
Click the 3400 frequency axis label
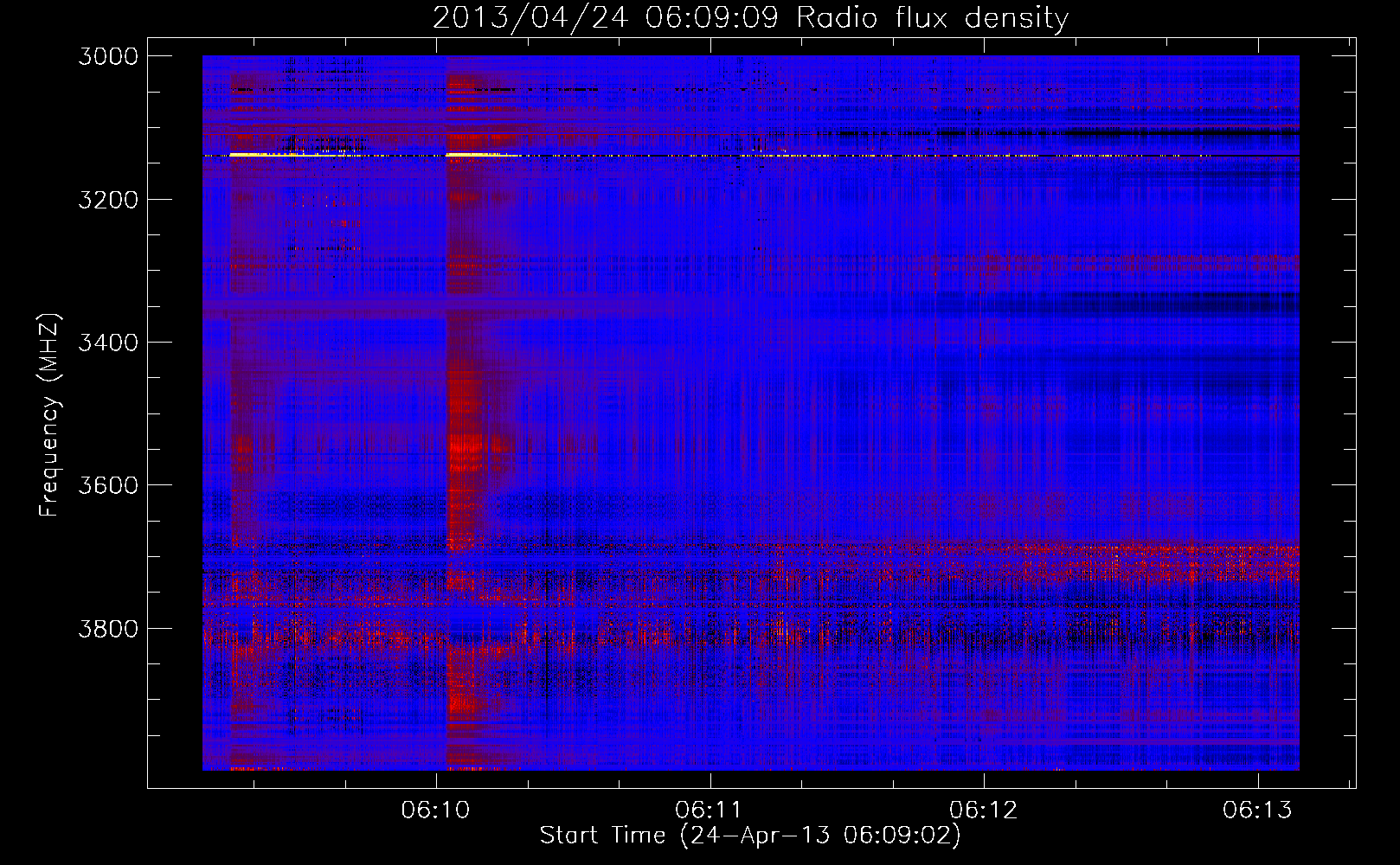[x=108, y=343]
